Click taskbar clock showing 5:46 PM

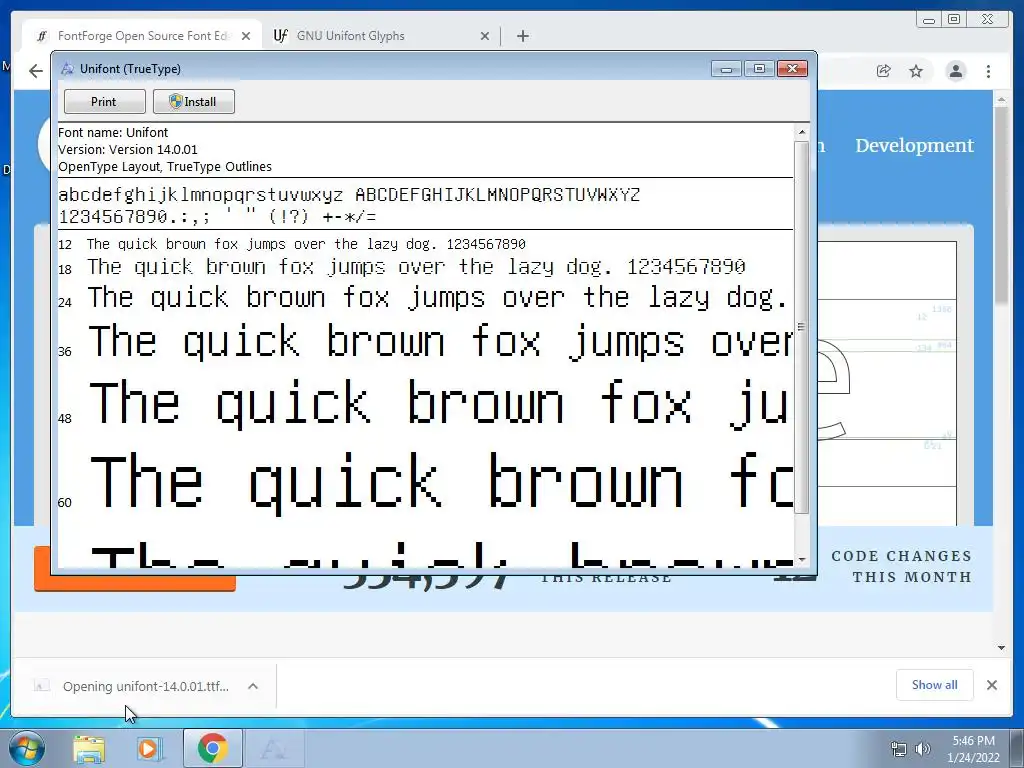[973, 748]
